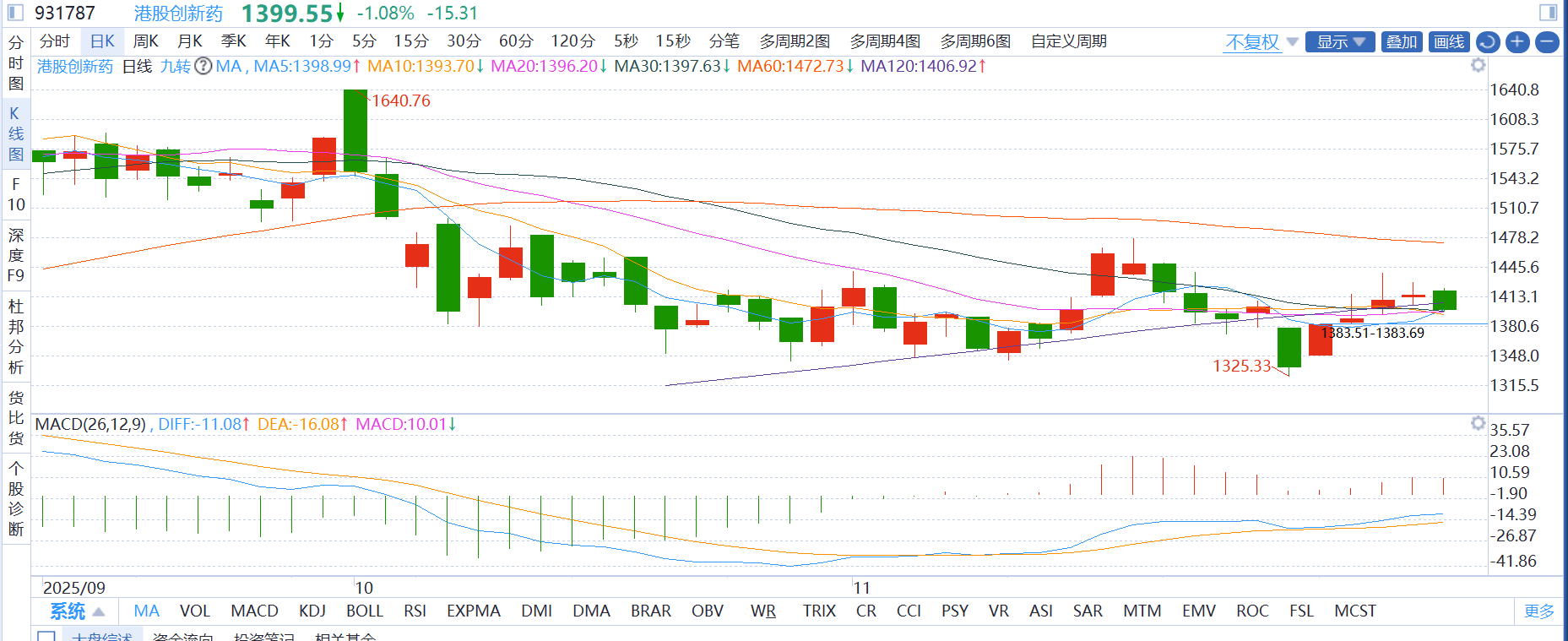Select 日K period tab
The width and height of the screenshot is (1568, 641).
point(102,41)
